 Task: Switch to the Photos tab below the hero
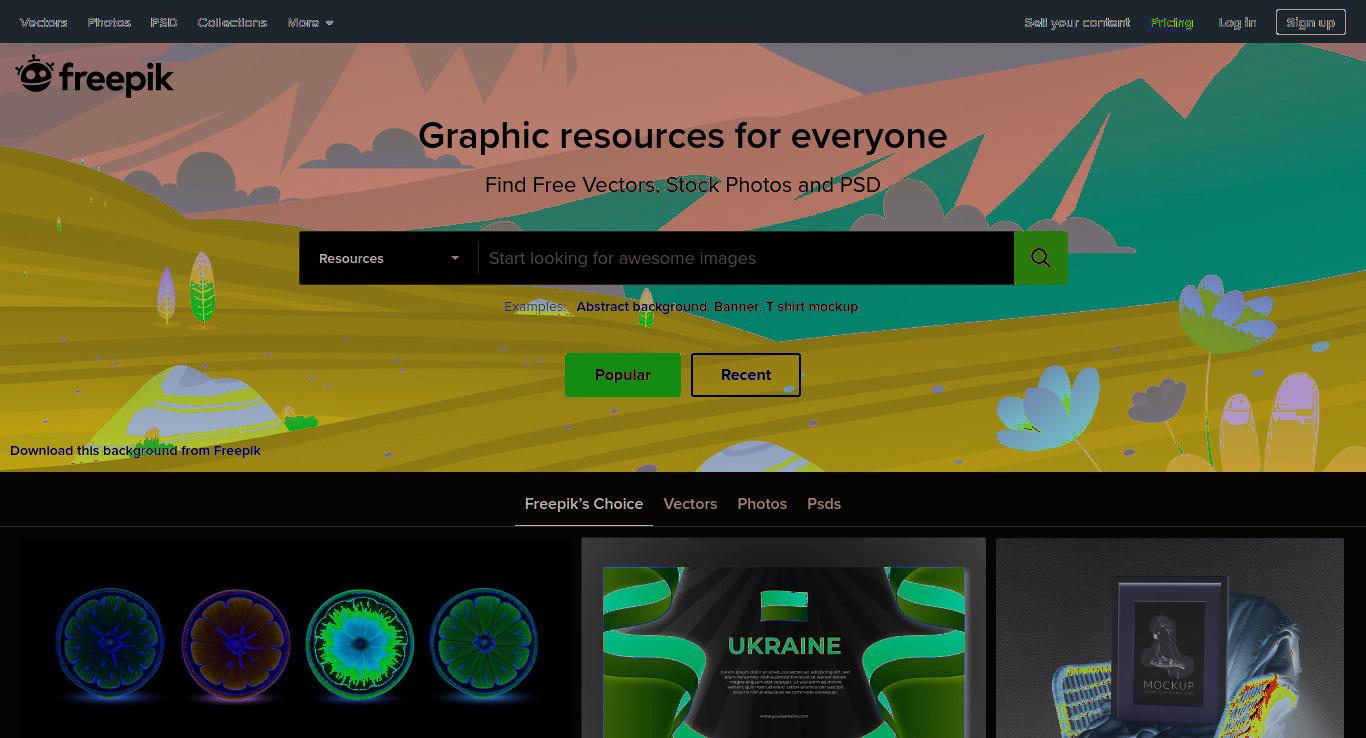762,504
